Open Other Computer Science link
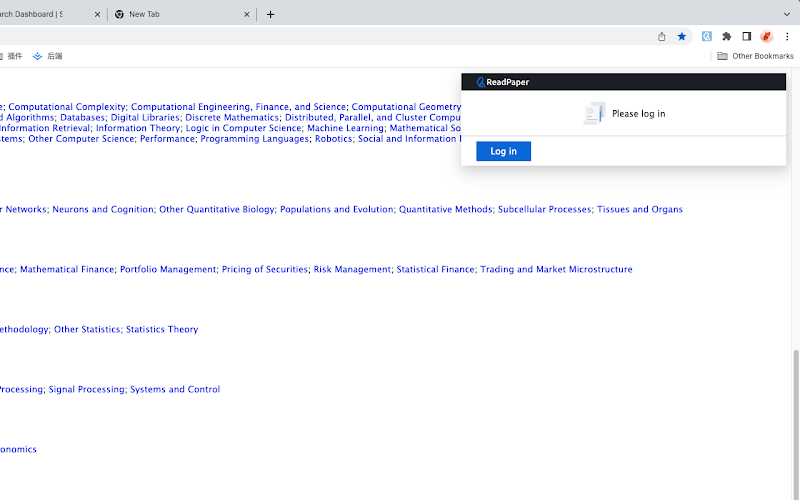 click(x=81, y=139)
